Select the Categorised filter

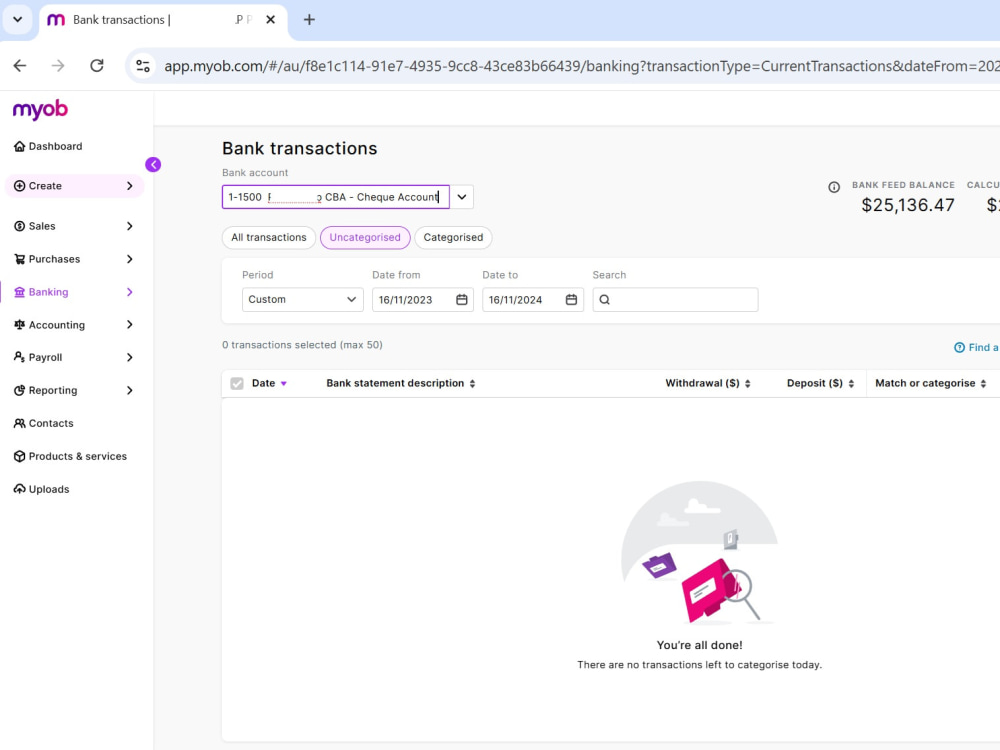click(453, 237)
